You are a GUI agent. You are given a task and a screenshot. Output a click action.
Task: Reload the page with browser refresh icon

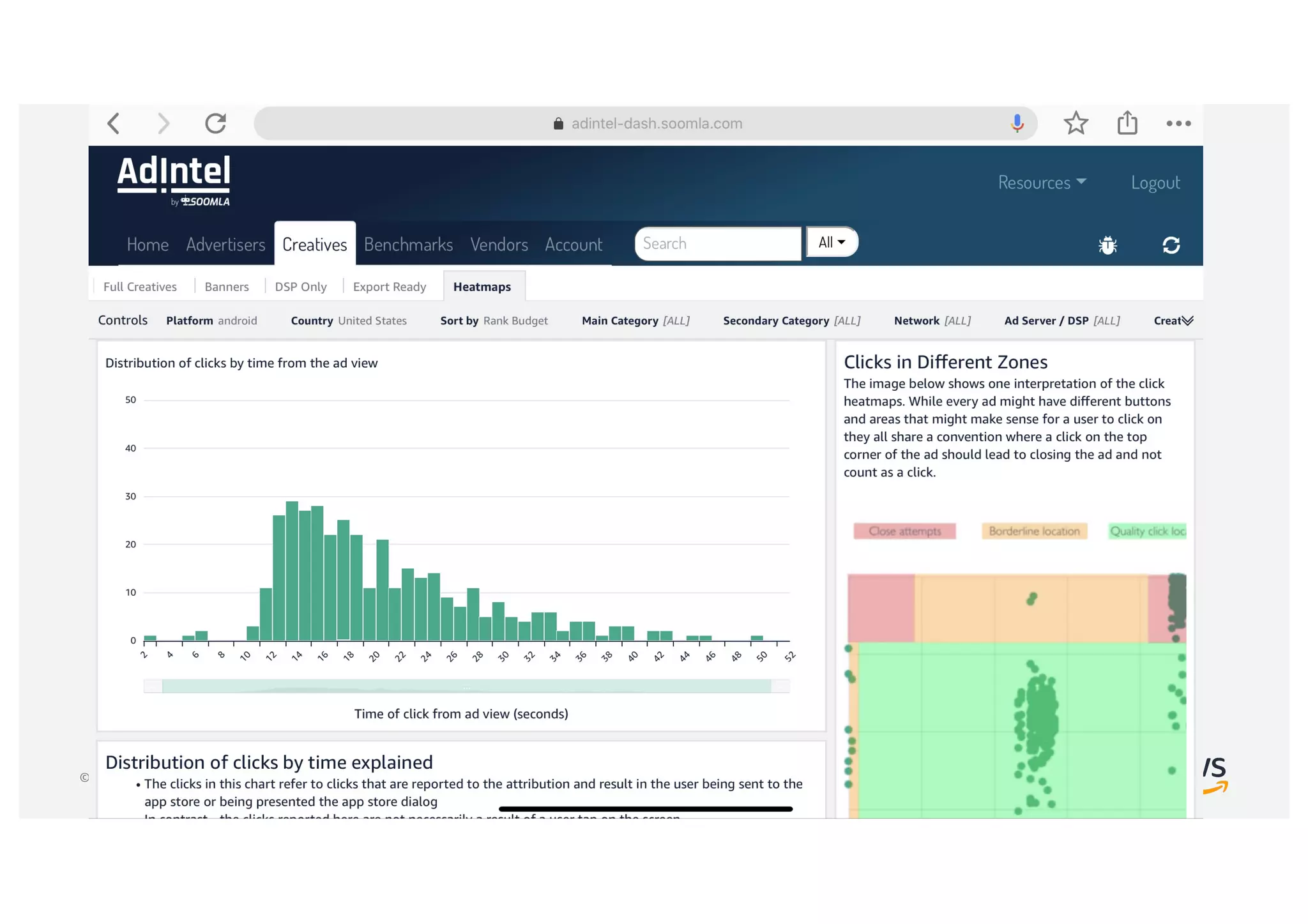(x=215, y=123)
